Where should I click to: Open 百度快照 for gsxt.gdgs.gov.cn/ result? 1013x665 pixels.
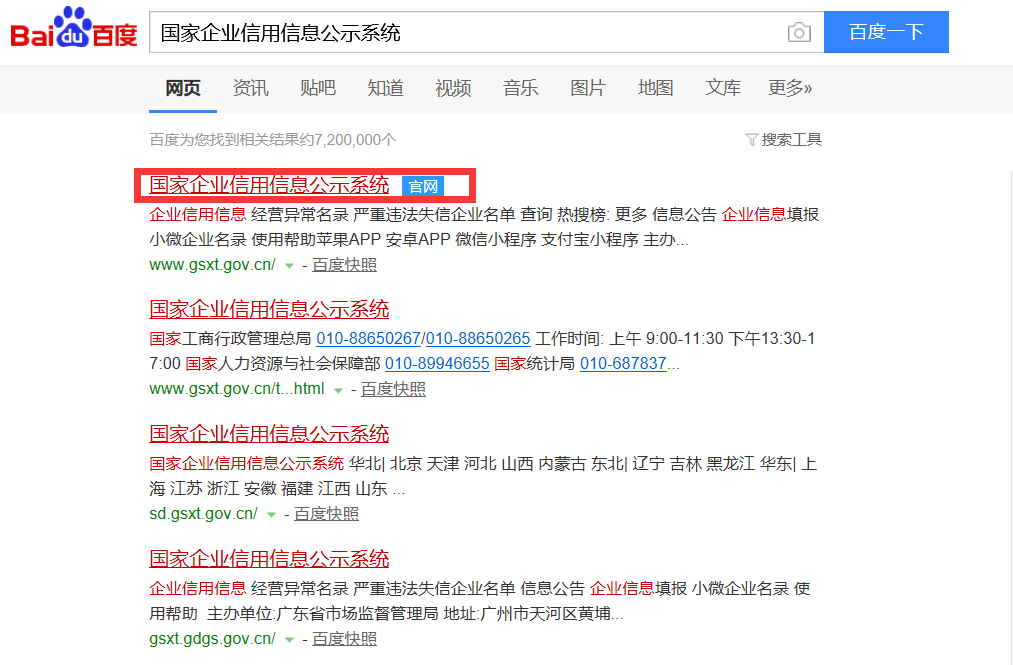coord(344,639)
